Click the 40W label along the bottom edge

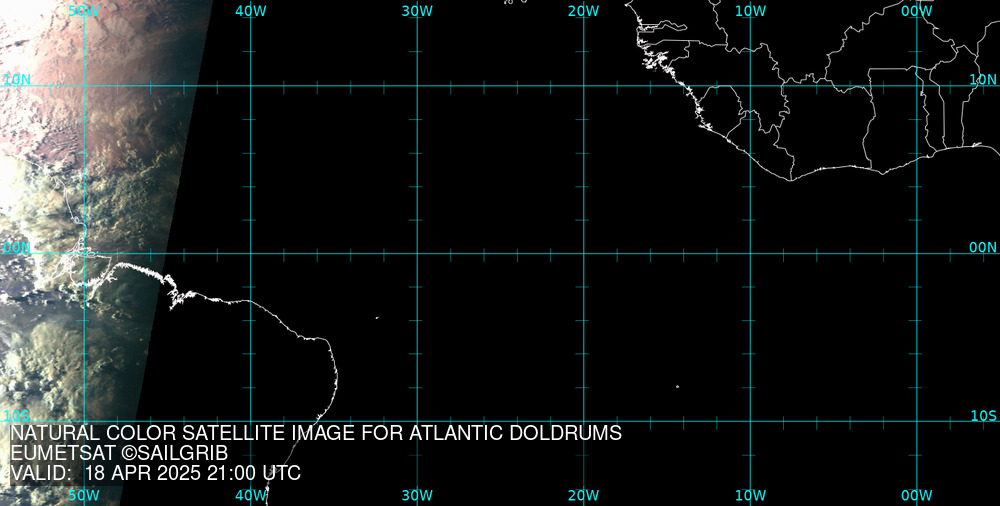coord(251,495)
